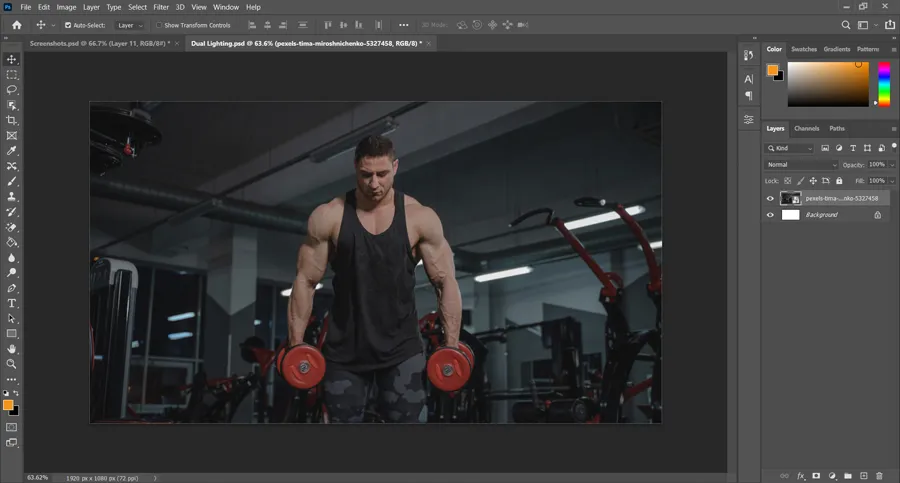Open the Filter menu
This screenshot has height=483, width=900.
pyautogui.click(x=161, y=7)
